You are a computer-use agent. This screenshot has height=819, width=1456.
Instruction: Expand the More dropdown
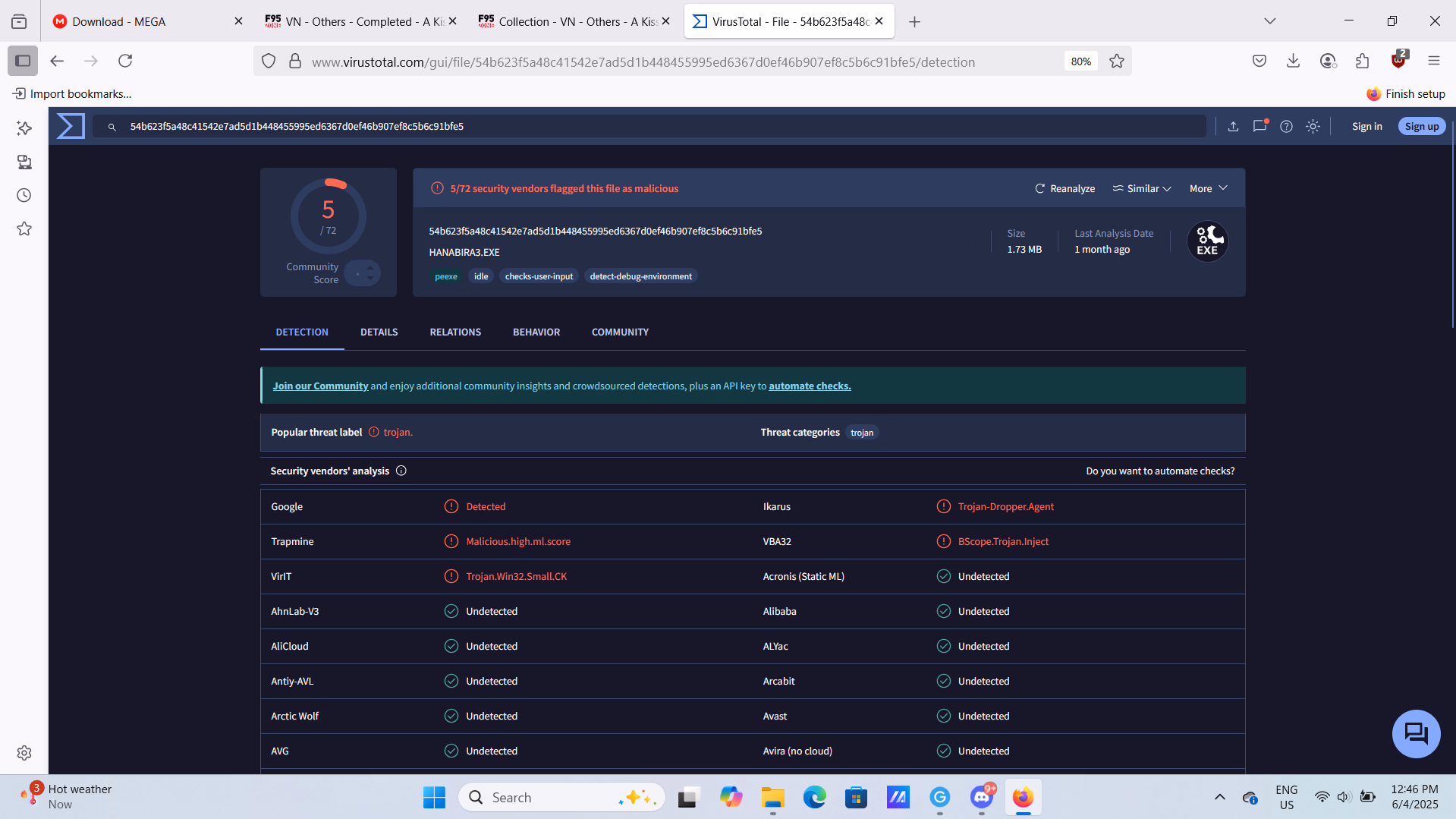[1208, 188]
